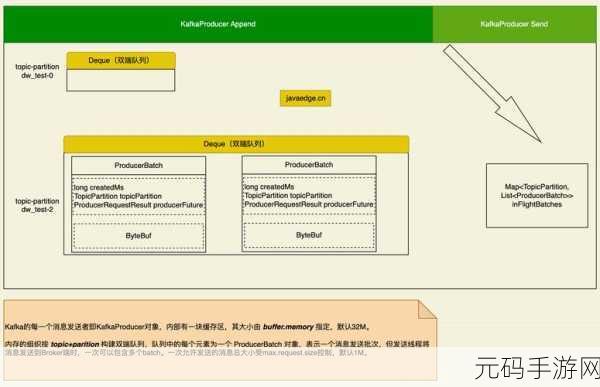
Task: Click the folded corner of the note
Action: (x=427, y=309)
